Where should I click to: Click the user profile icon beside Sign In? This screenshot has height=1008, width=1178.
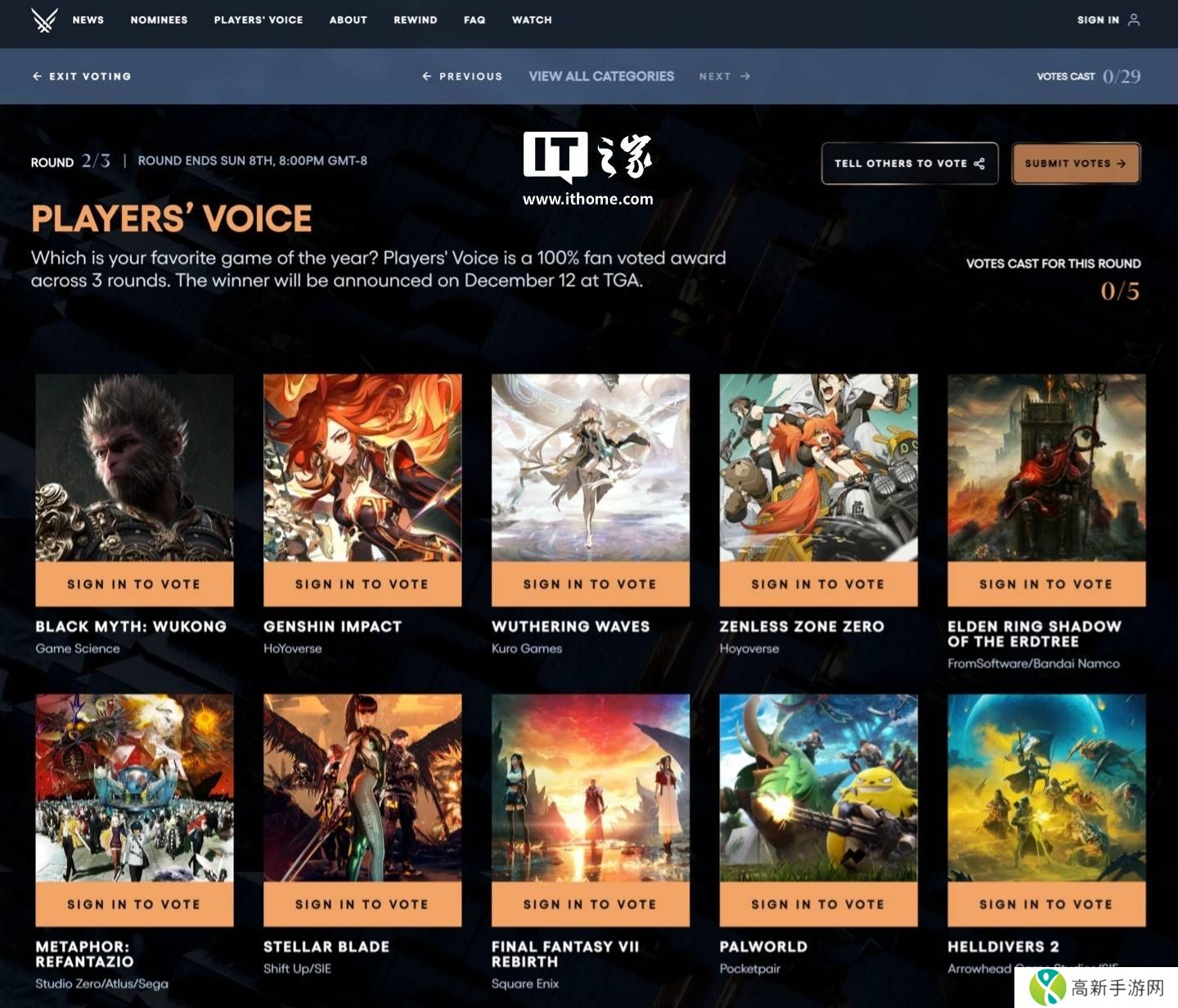pos(1134,20)
